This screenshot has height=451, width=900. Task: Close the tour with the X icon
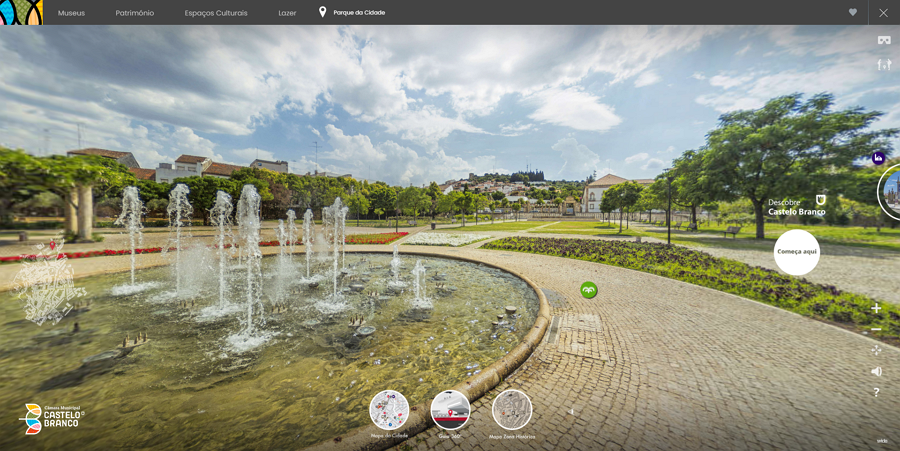883,13
